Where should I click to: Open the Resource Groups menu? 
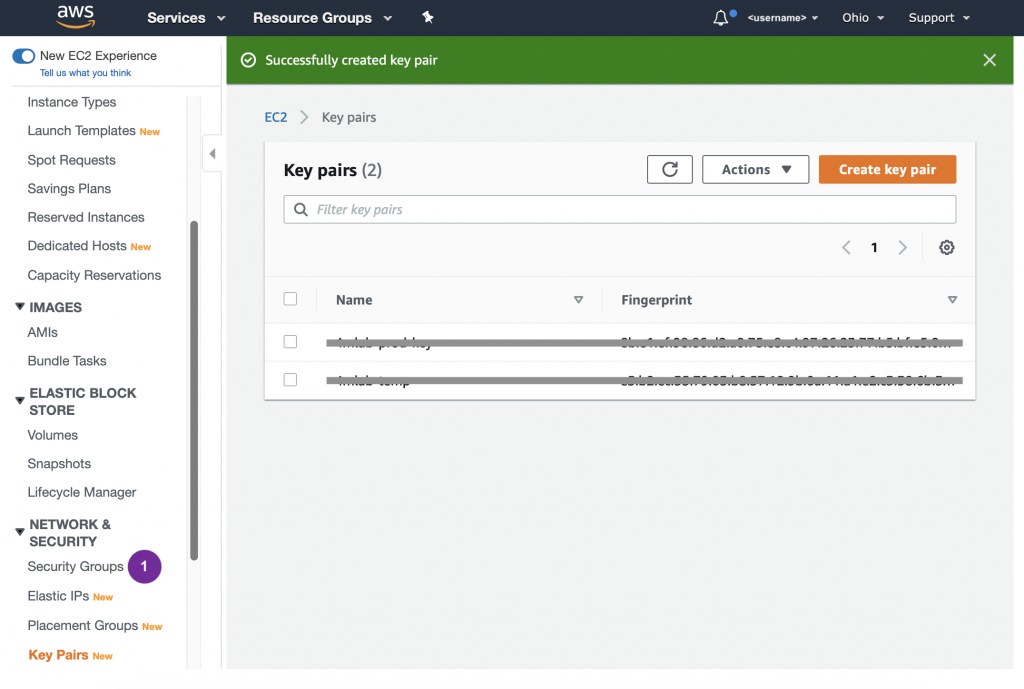(322, 18)
